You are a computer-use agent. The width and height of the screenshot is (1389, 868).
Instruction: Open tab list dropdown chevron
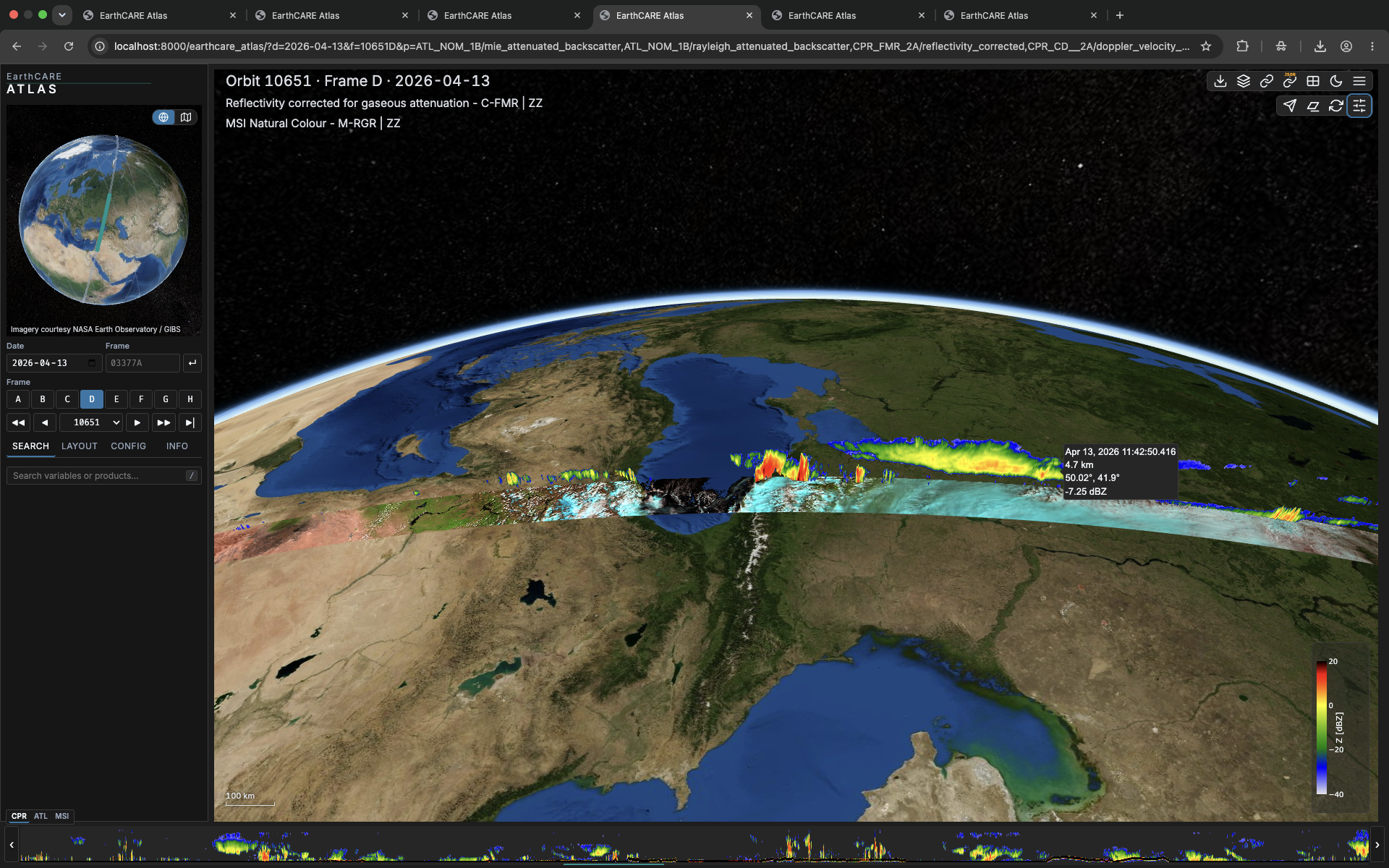point(62,15)
